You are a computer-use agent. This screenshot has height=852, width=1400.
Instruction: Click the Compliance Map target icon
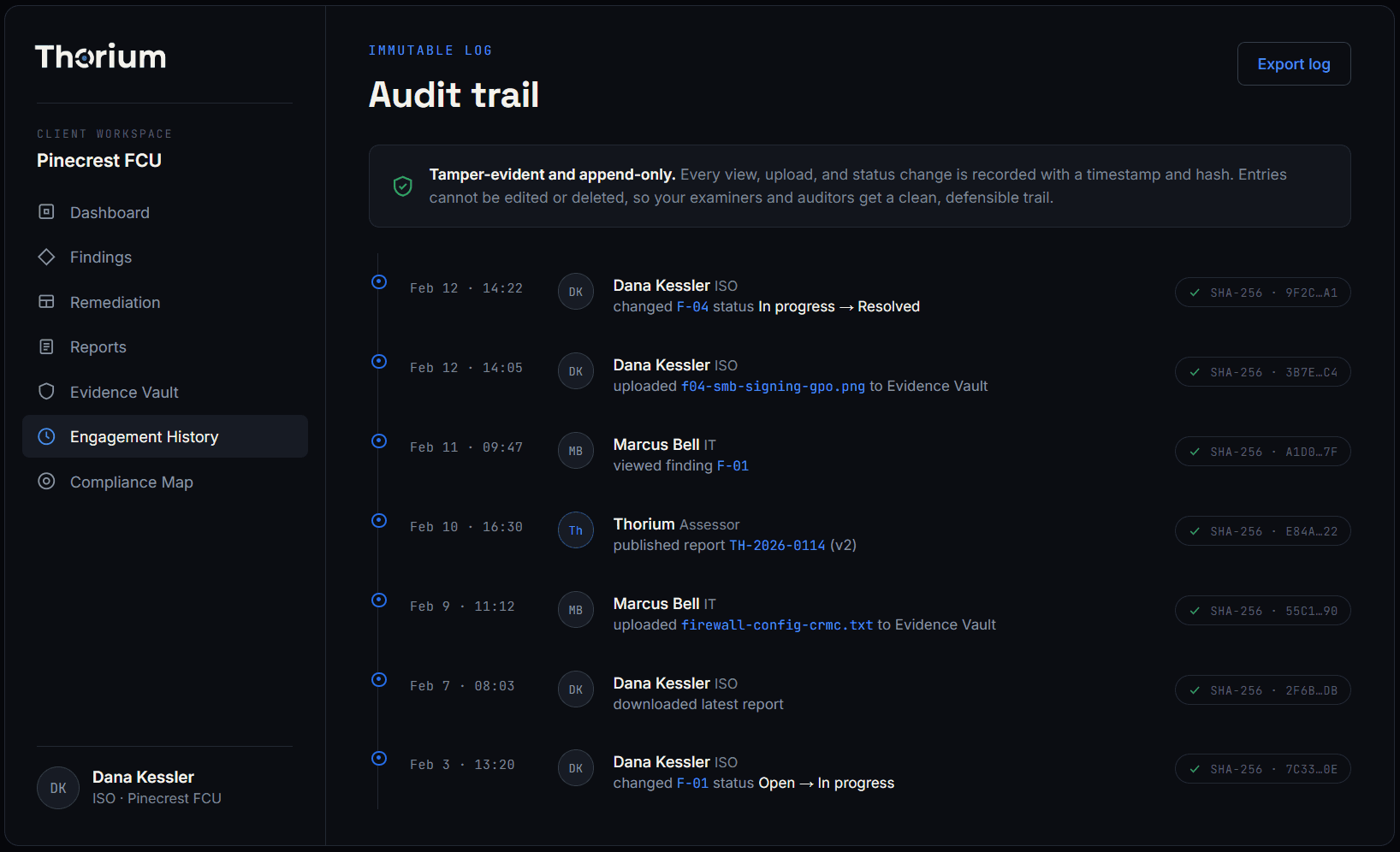pos(46,482)
